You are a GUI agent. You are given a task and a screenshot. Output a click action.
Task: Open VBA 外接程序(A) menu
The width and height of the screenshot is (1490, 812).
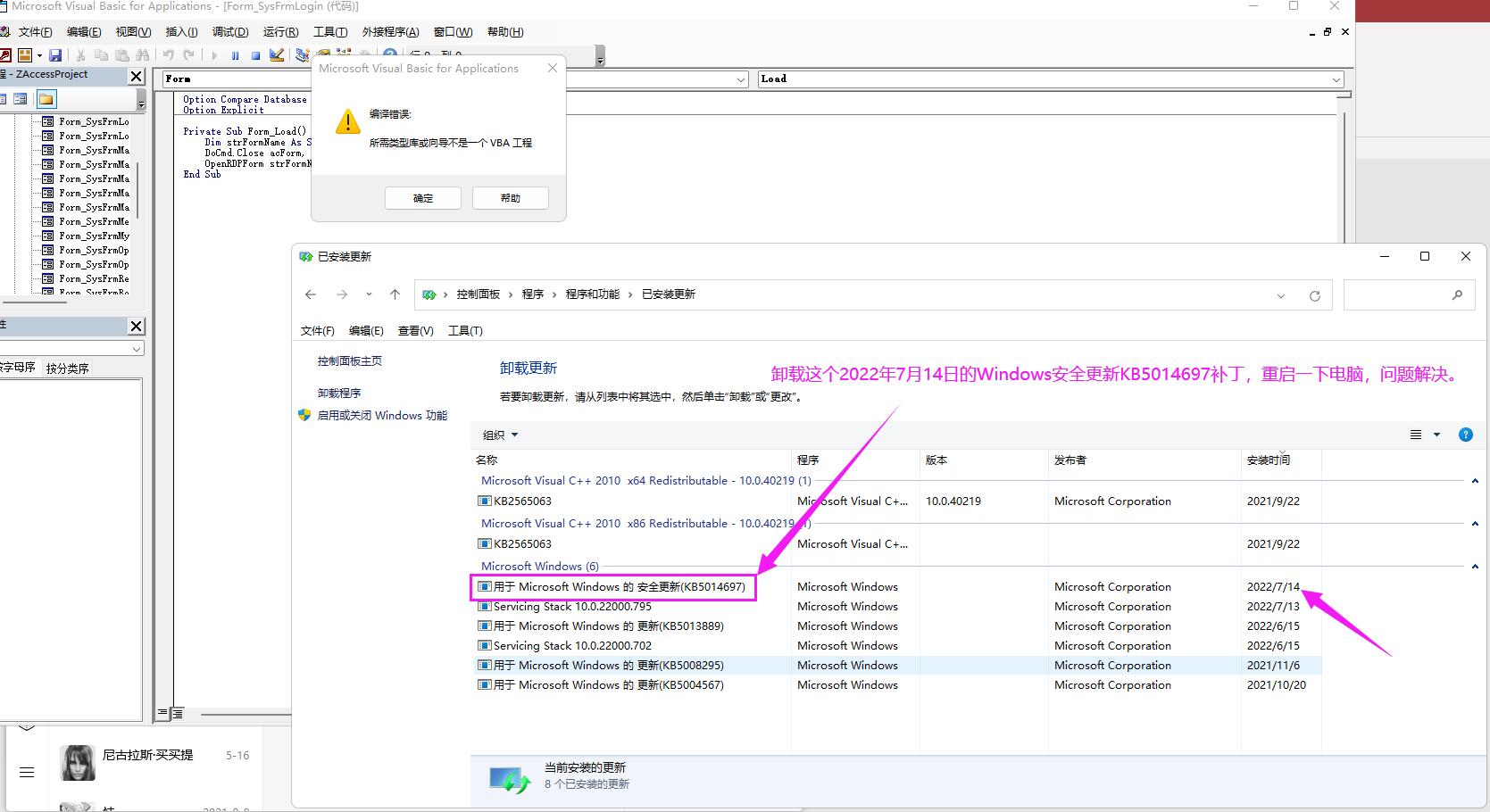point(390,32)
